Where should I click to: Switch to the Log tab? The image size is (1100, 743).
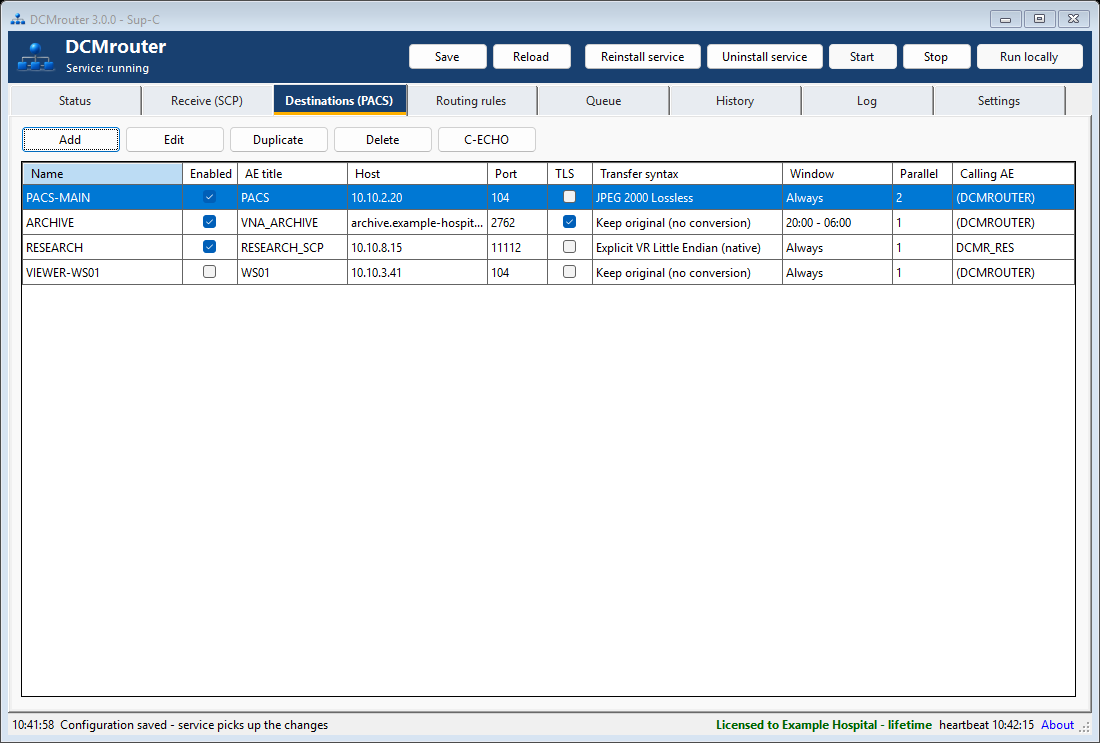click(866, 100)
